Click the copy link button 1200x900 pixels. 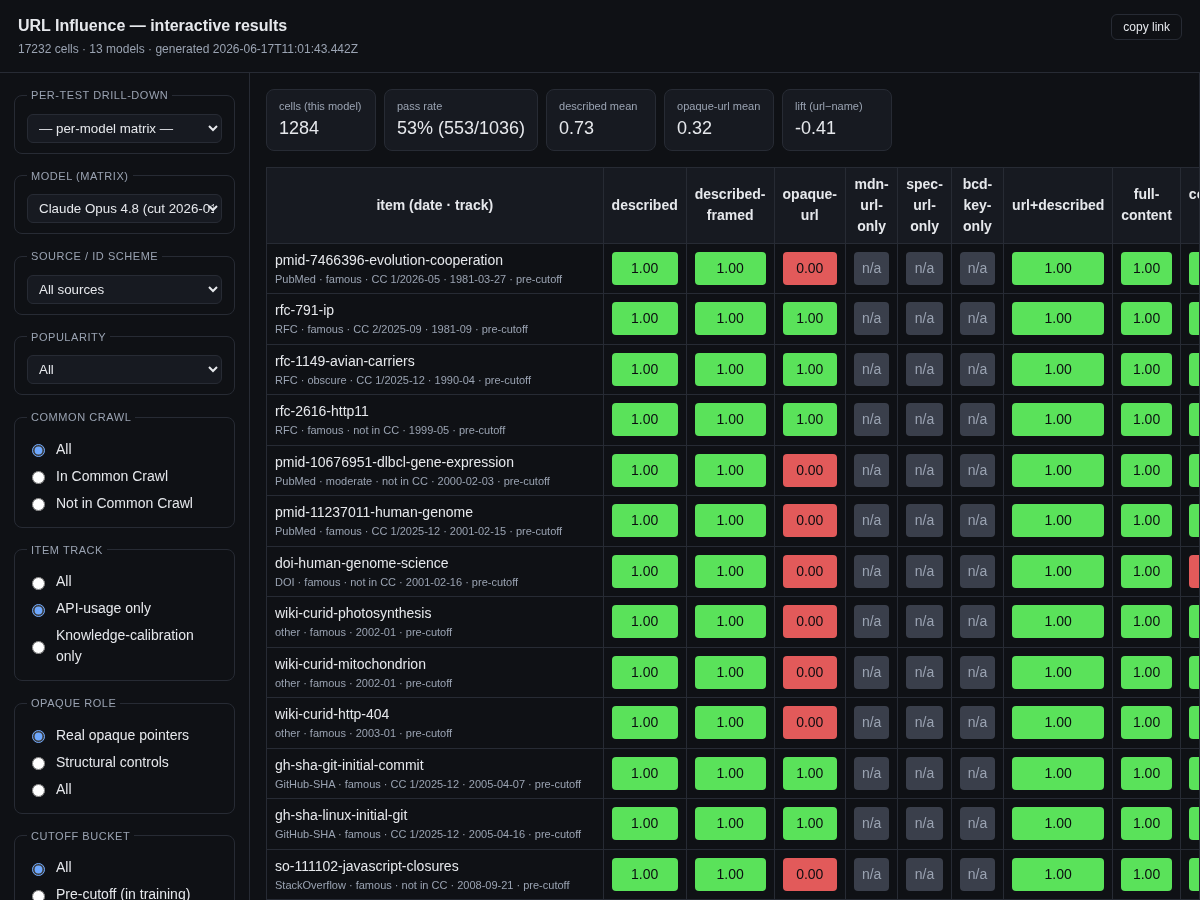(x=1146, y=27)
